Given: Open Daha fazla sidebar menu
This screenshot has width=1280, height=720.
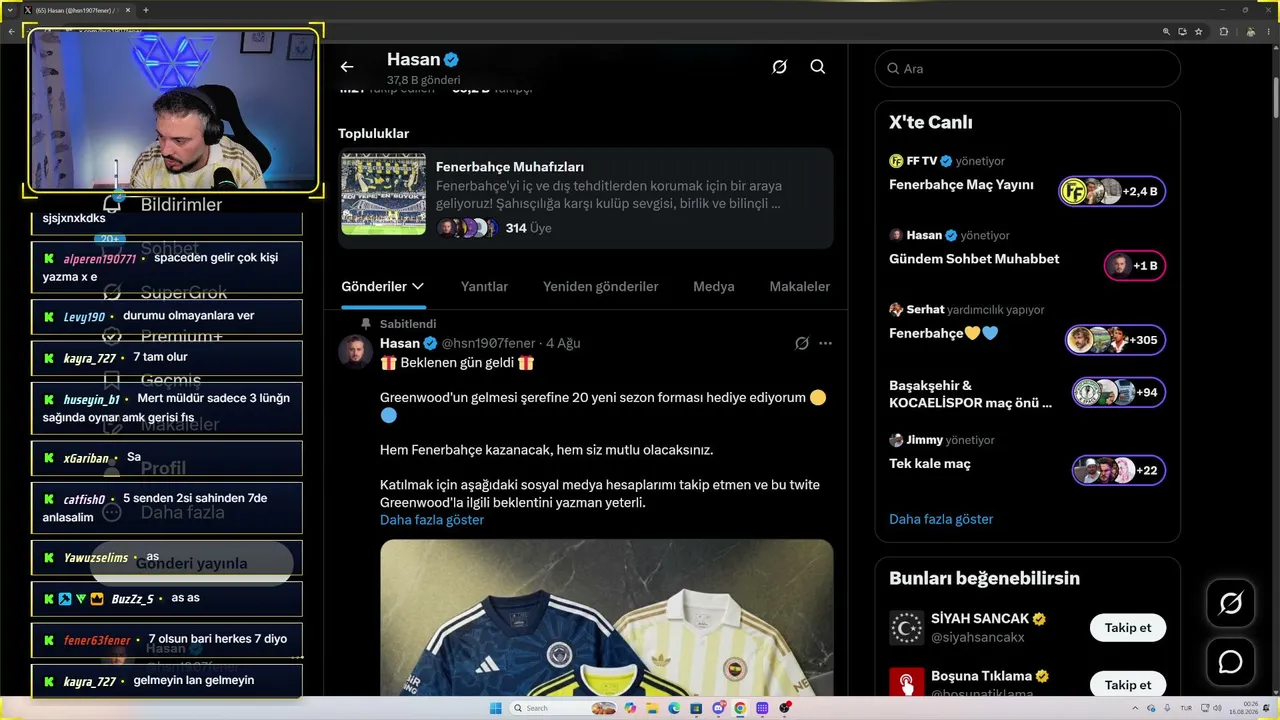Looking at the screenshot, I should (x=163, y=512).
